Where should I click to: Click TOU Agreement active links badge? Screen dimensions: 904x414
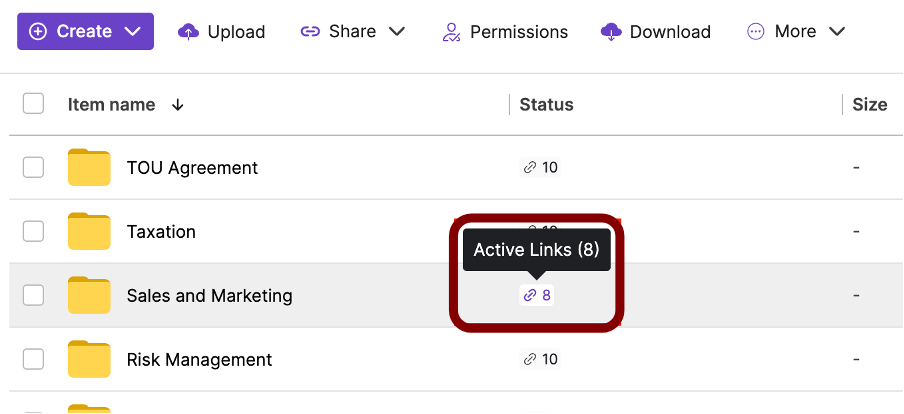pyautogui.click(x=540, y=168)
